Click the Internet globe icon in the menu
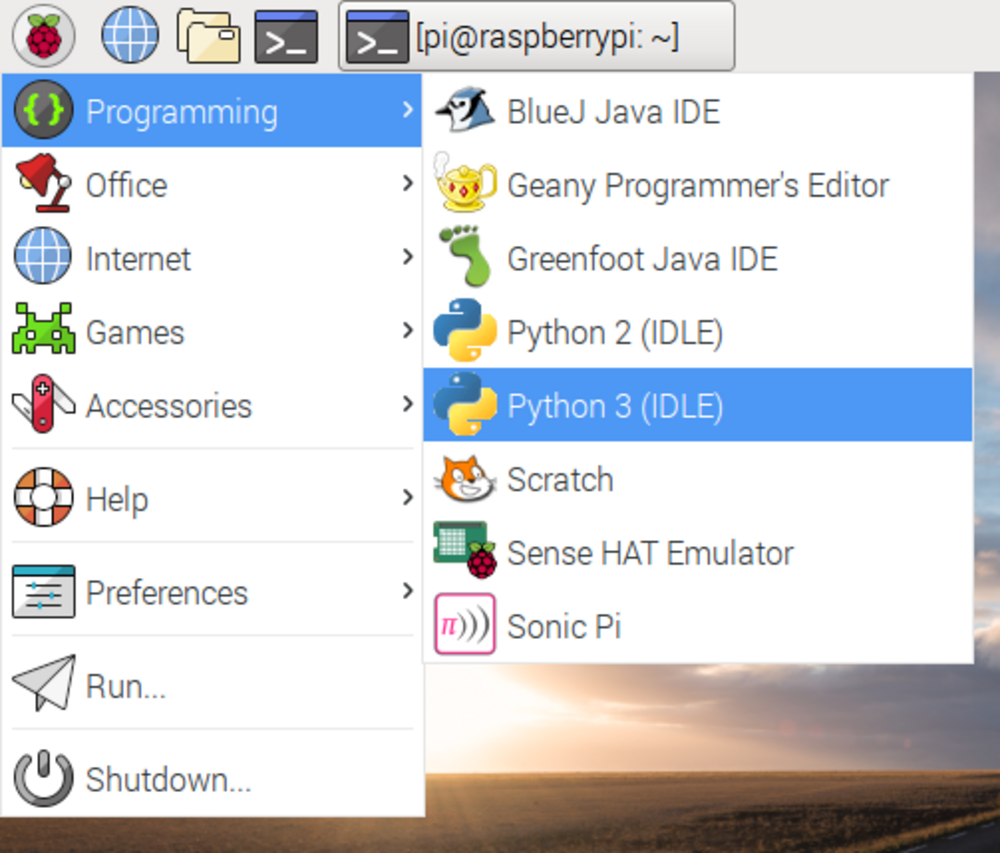The image size is (1000, 853). 43,256
